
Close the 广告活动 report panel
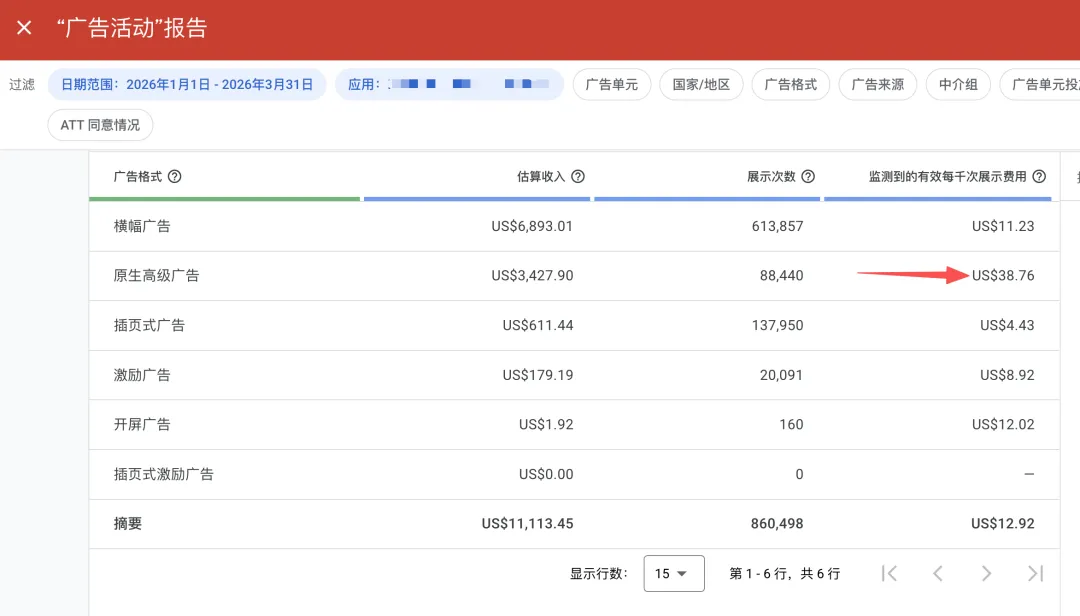point(25,28)
